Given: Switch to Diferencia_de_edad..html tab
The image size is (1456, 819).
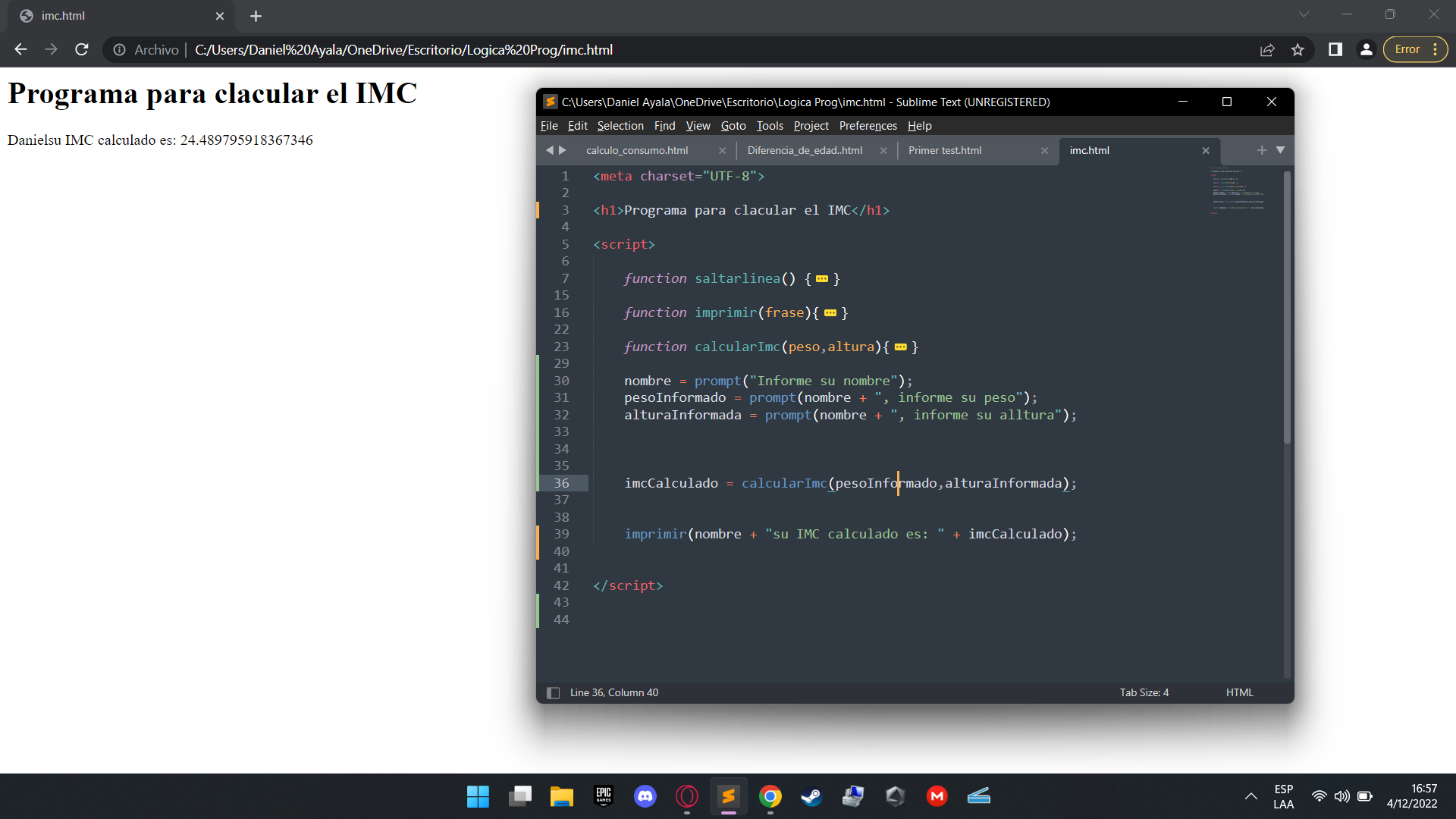Looking at the screenshot, I should (805, 150).
